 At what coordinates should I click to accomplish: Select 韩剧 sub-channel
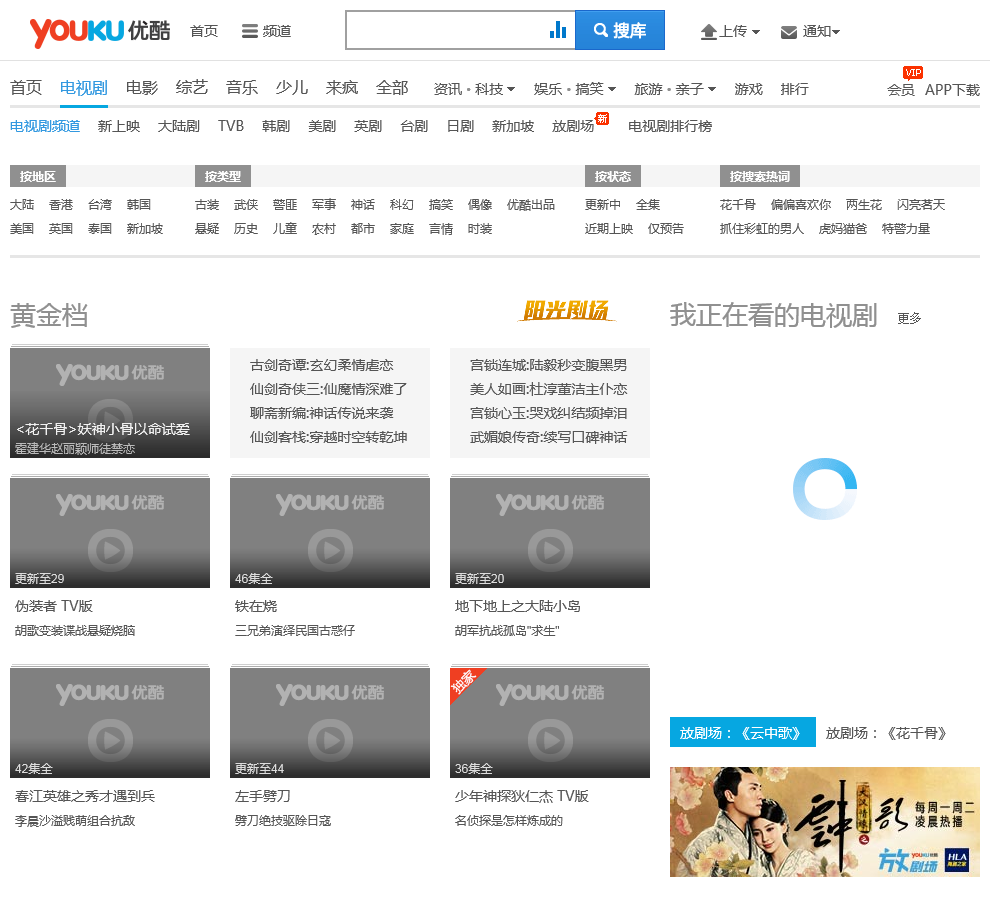point(276,126)
